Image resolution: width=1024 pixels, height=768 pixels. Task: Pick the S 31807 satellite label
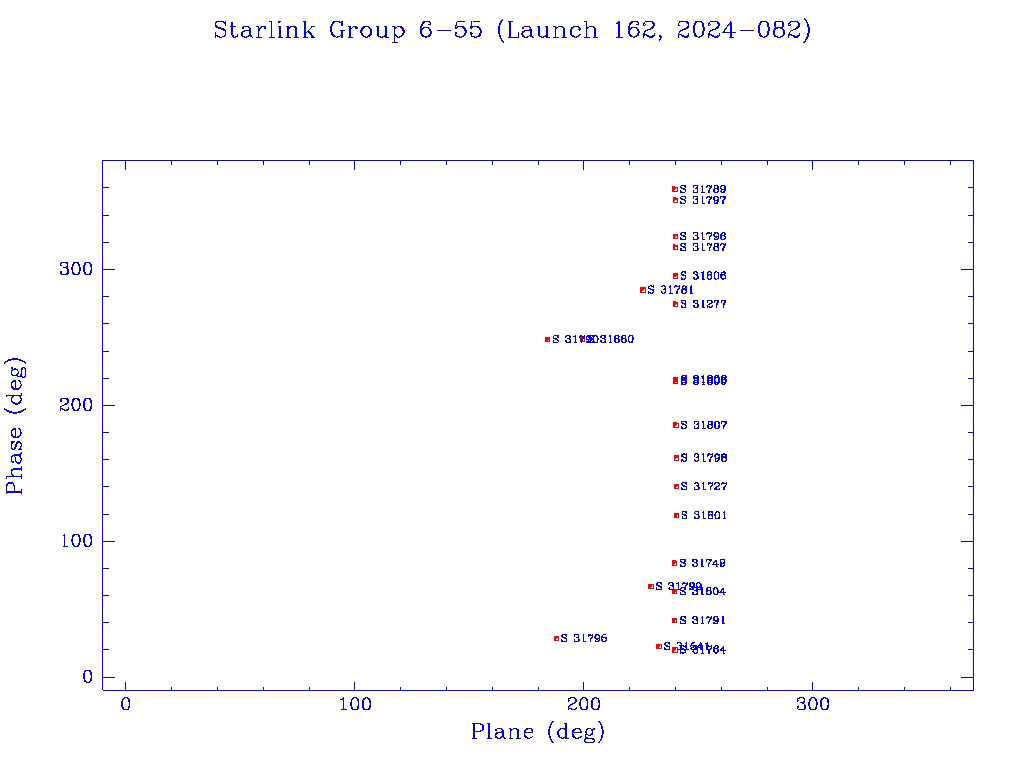click(703, 425)
